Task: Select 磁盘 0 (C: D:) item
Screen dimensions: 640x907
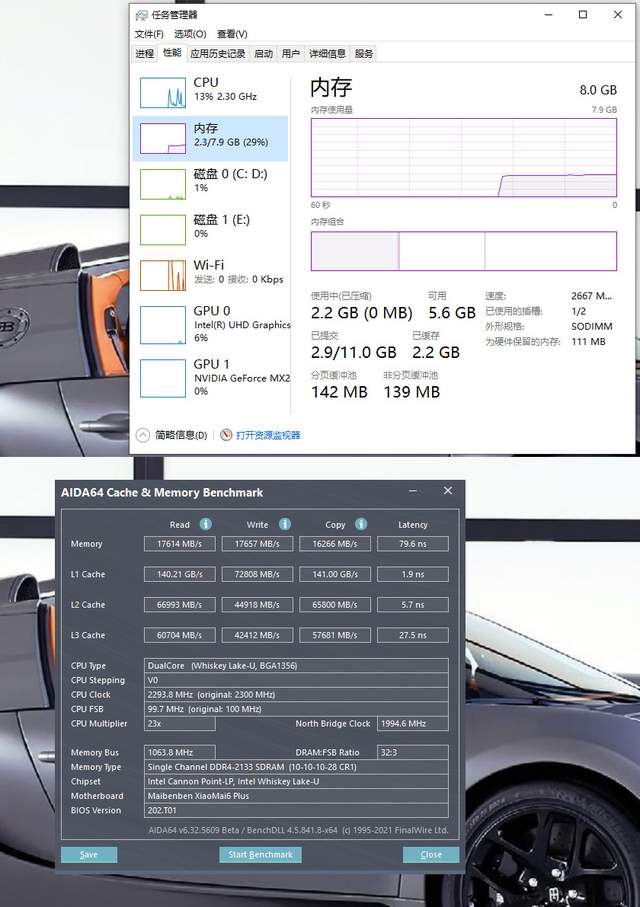Action: (x=211, y=184)
